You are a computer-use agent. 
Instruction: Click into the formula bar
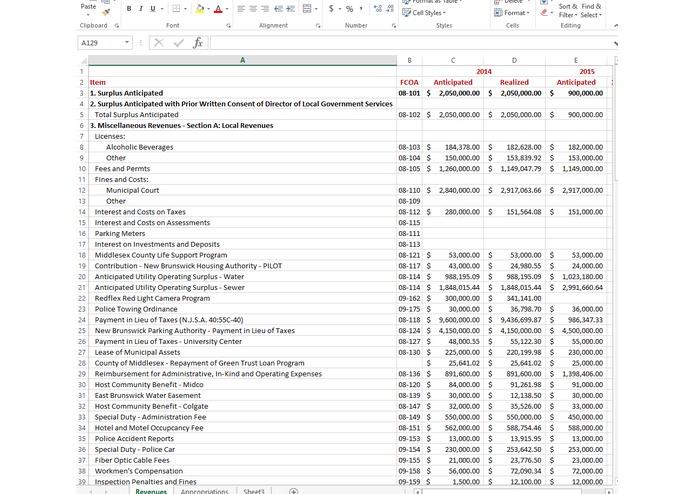click(x=411, y=43)
